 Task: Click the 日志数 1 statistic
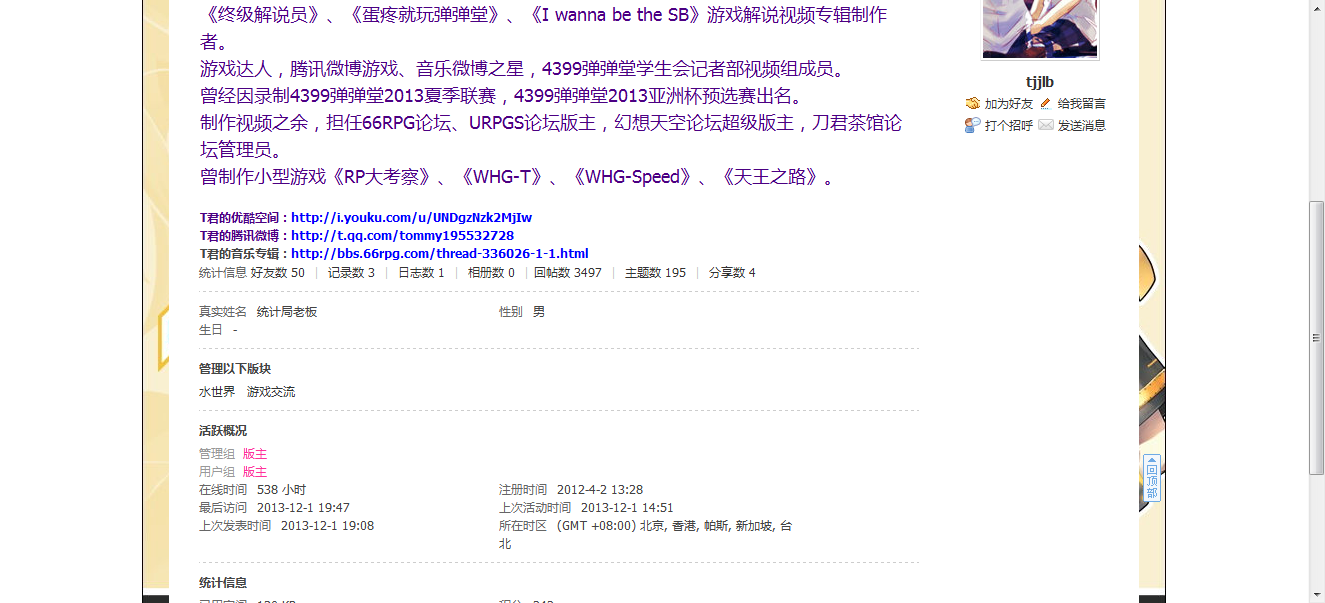pos(421,273)
